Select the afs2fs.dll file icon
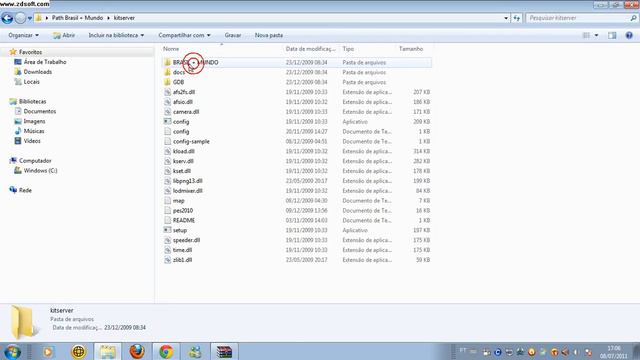640x360 pixels. [167, 92]
